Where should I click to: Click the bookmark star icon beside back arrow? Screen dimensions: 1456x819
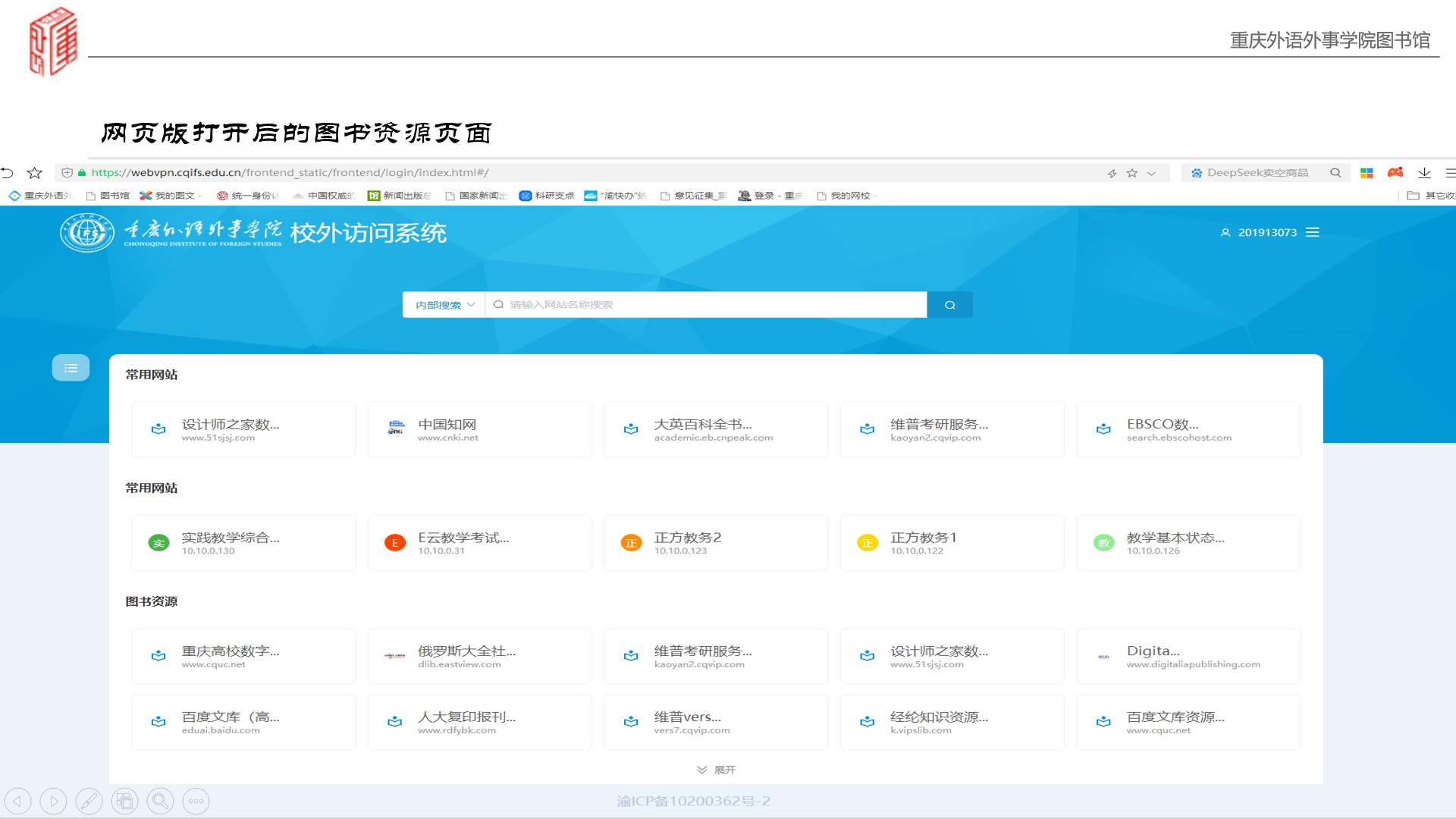point(34,173)
